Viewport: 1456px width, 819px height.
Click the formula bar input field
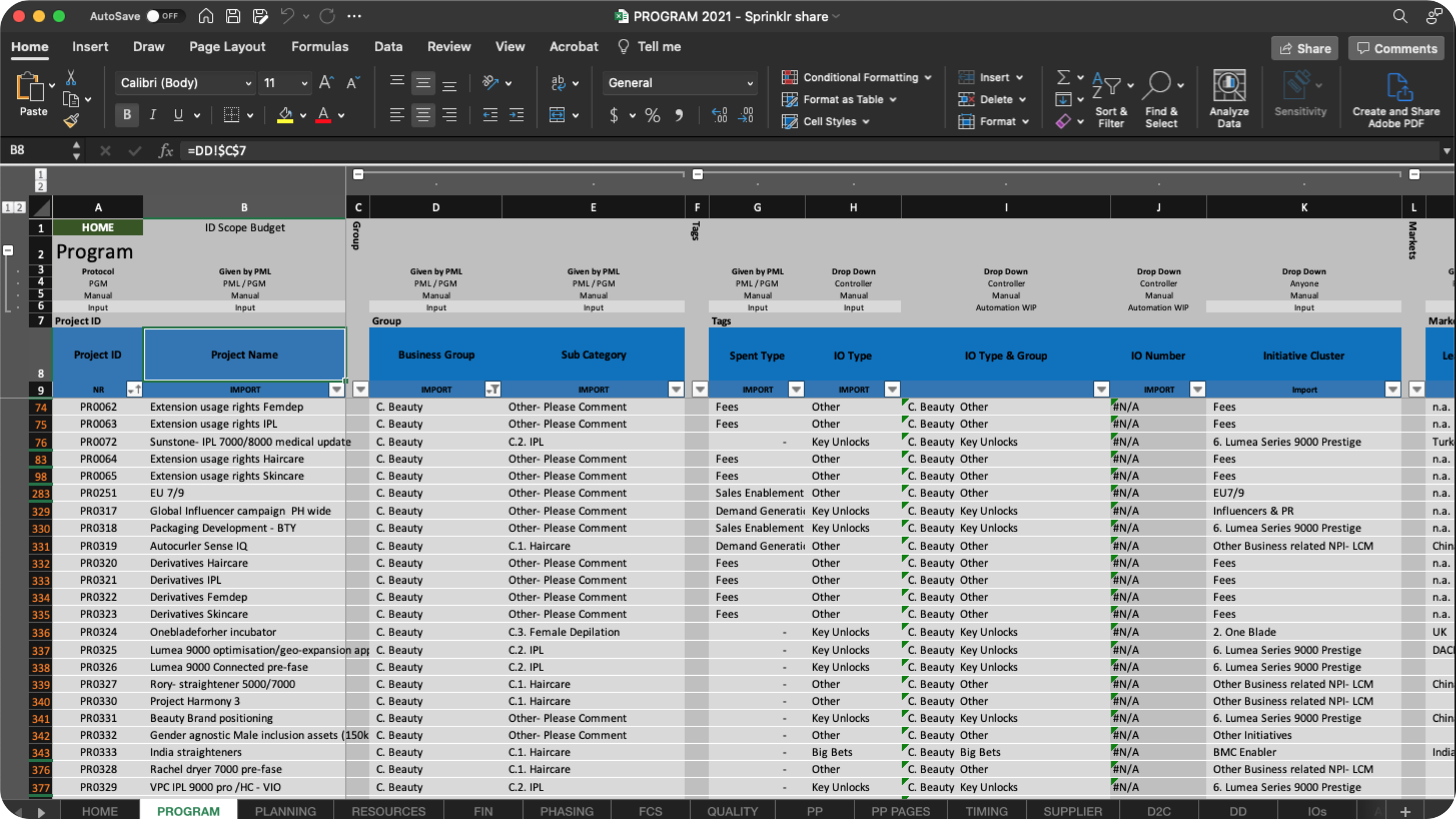point(810,151)
